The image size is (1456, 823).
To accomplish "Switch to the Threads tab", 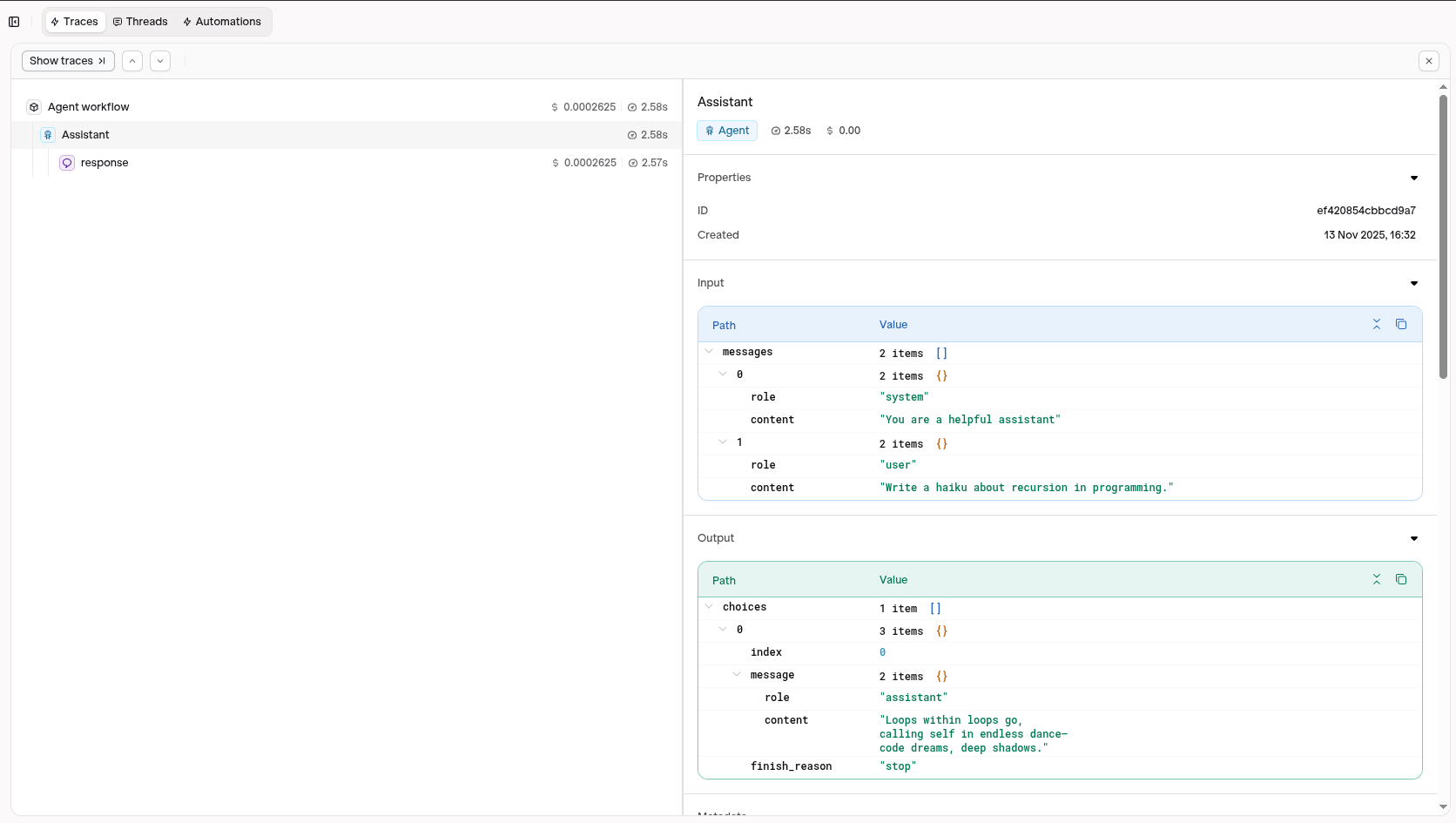I will coord(140,22).
